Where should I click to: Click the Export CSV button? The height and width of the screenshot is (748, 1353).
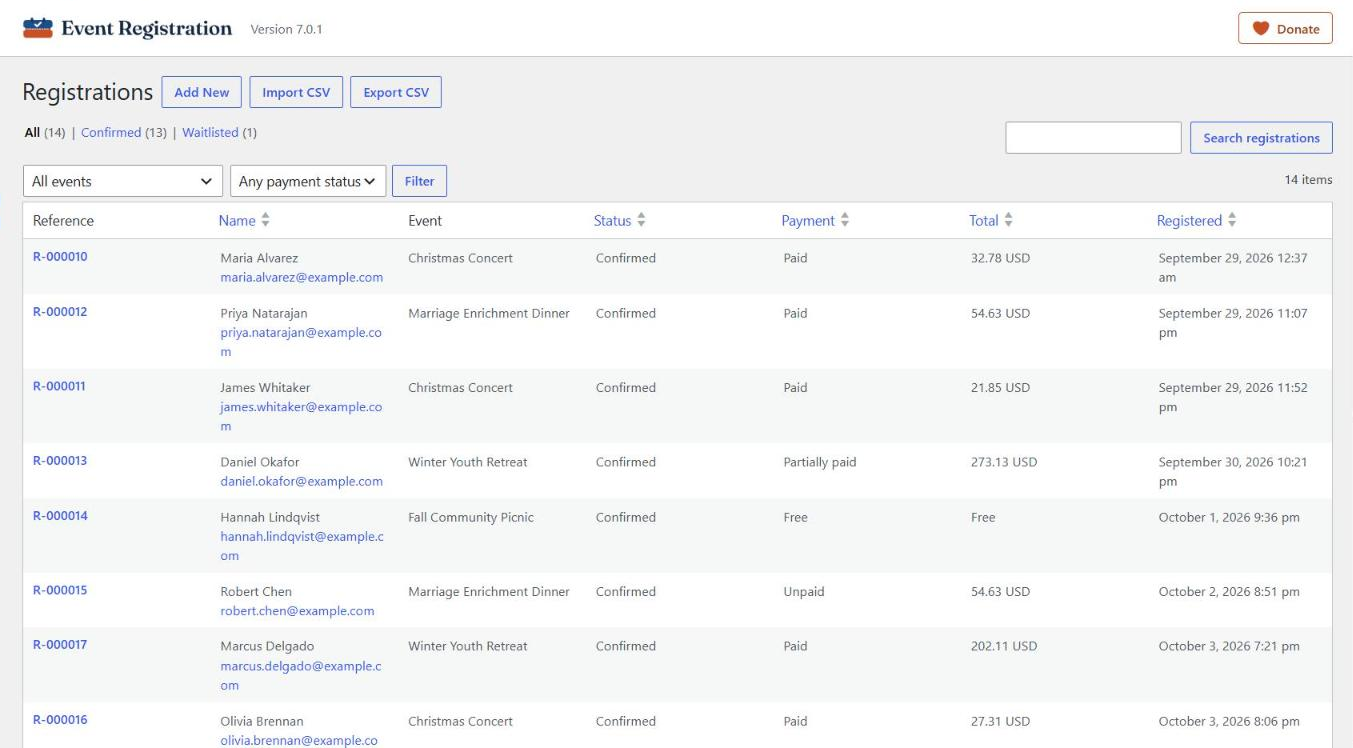[x=396, y=92]
